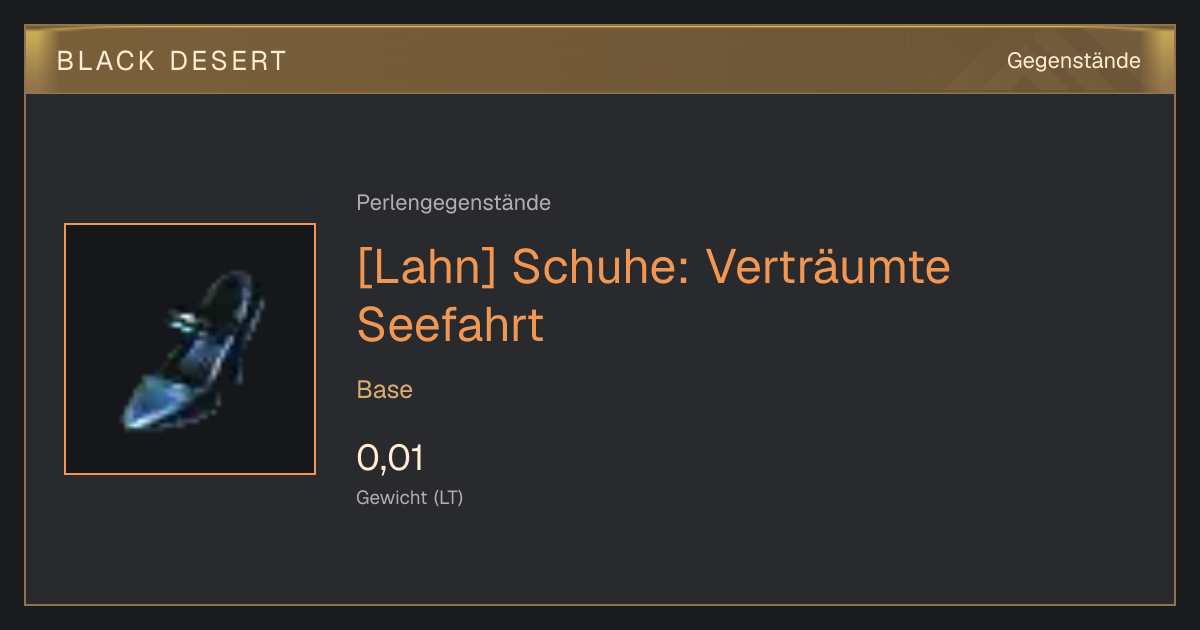Click the item title Verträumte Seefahrt
This screenshot has width=1200, height=630.
click(x=653, y=295)
